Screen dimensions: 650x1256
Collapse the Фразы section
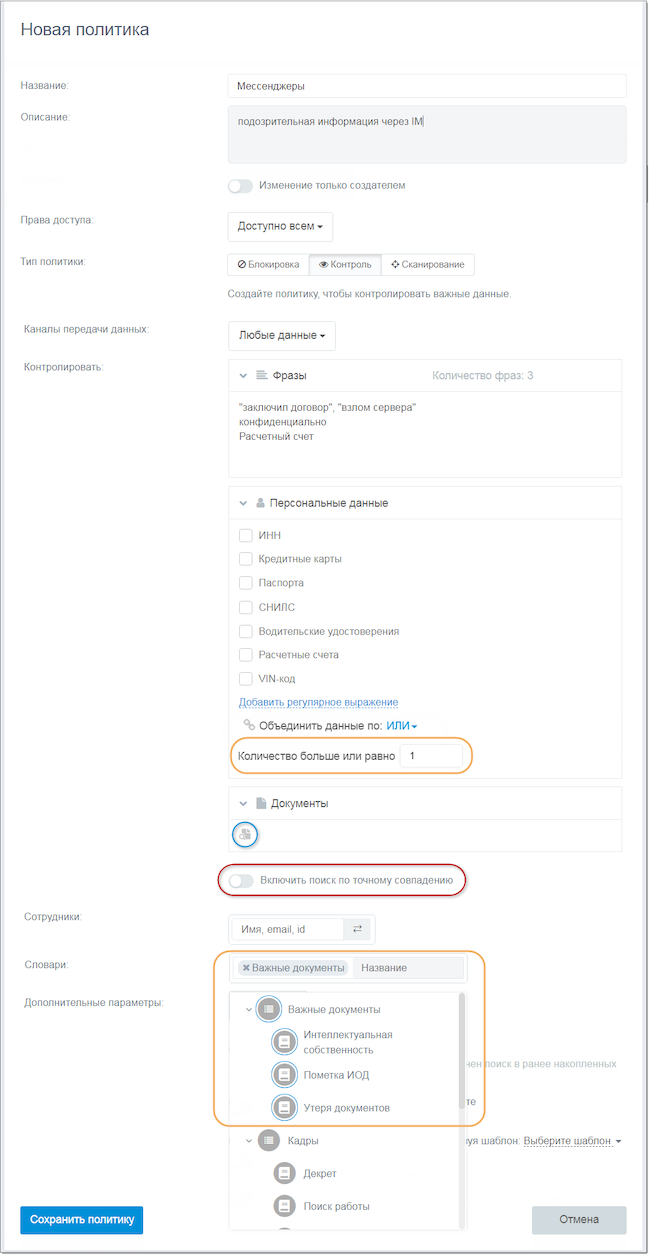(242, 375)
